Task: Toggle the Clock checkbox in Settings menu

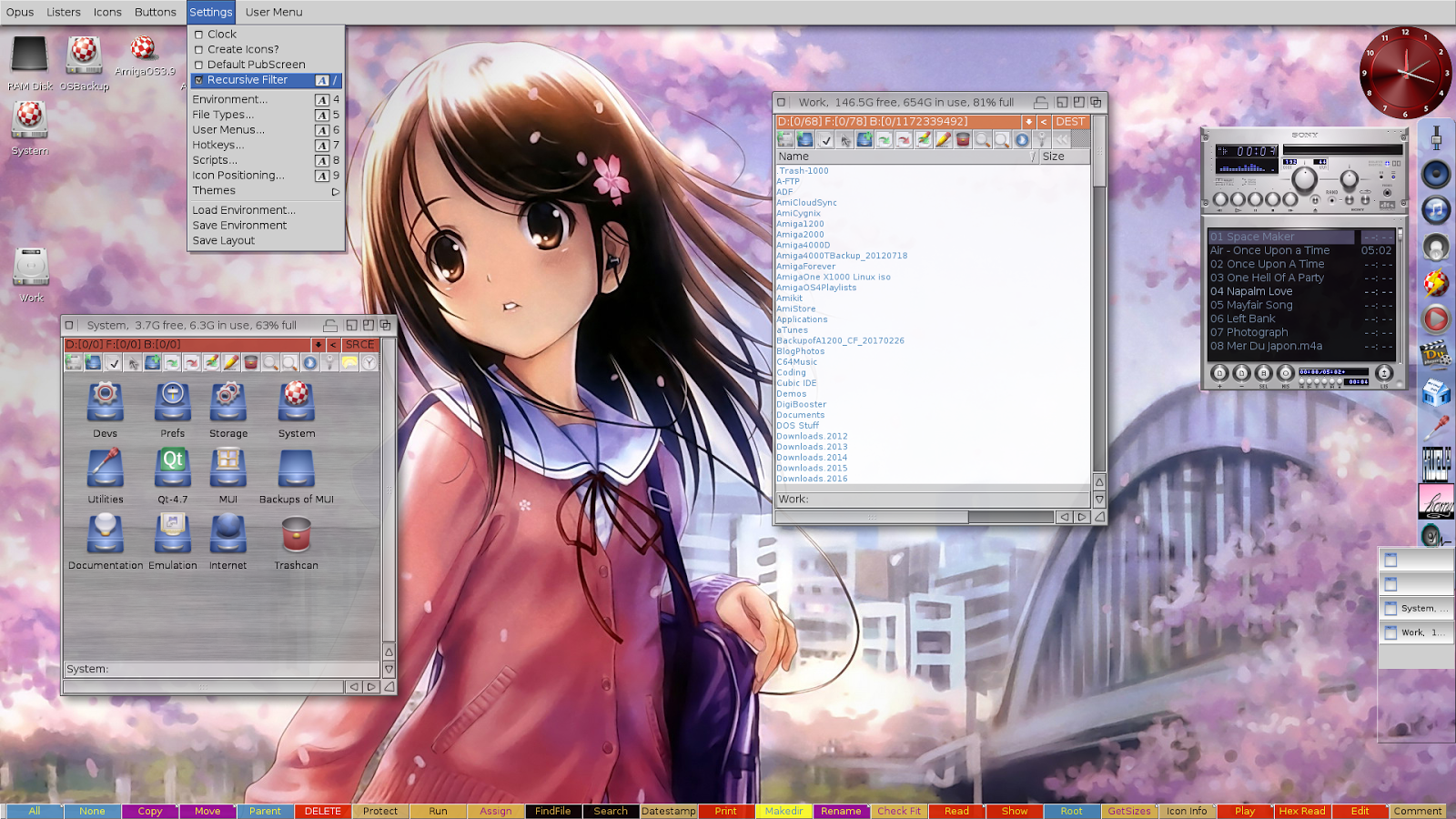Action: tap(198, 35)
